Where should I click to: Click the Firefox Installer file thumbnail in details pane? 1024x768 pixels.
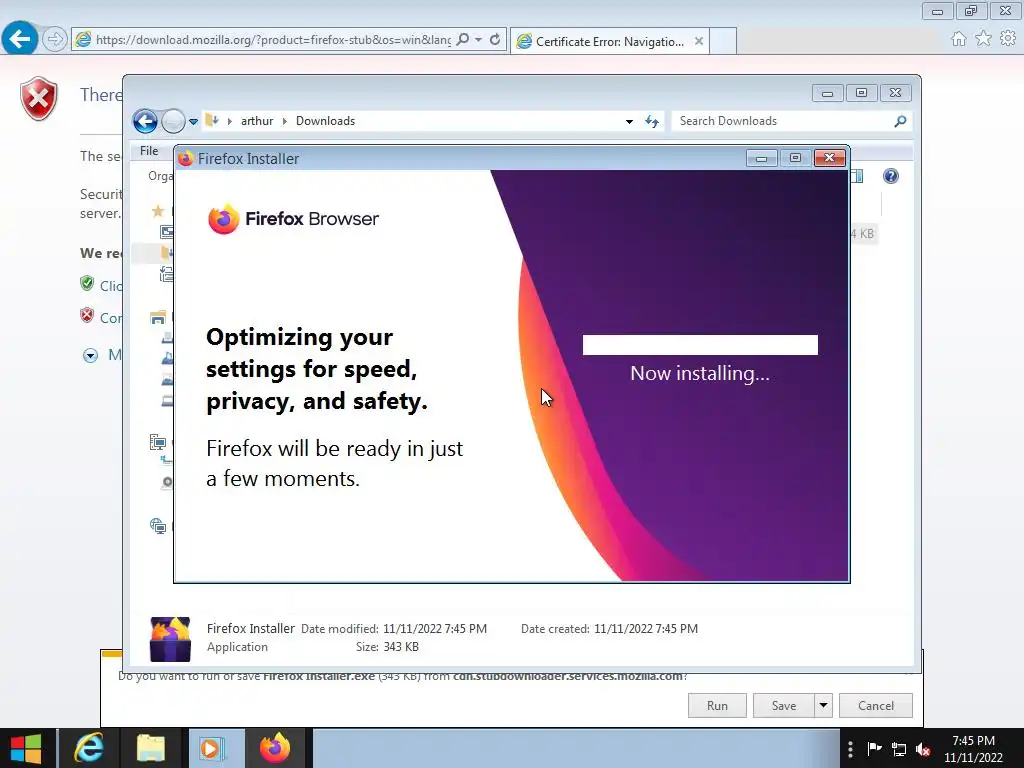click(x=170, y=639)
